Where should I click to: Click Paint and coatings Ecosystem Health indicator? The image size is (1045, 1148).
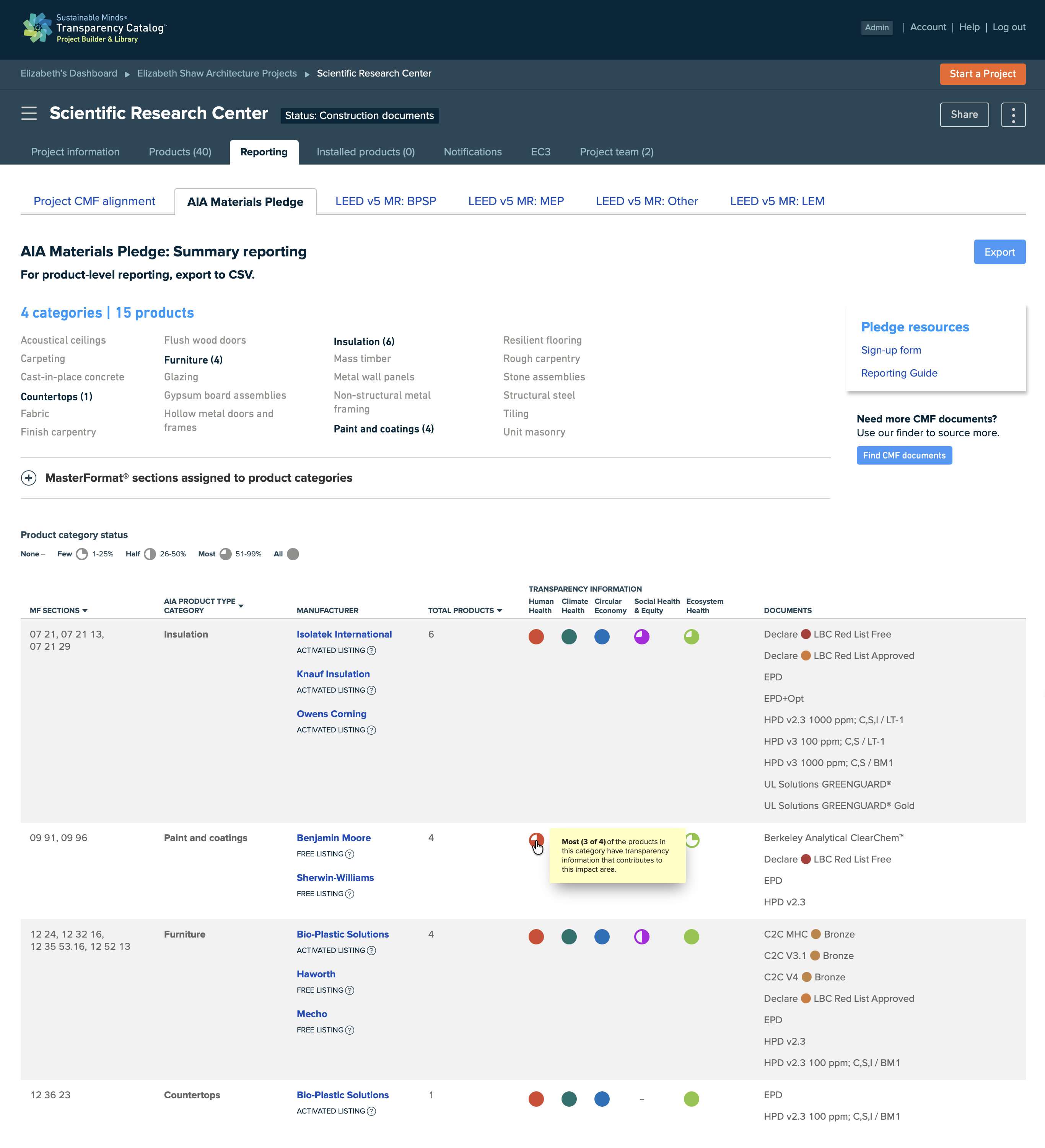point(692,840)
